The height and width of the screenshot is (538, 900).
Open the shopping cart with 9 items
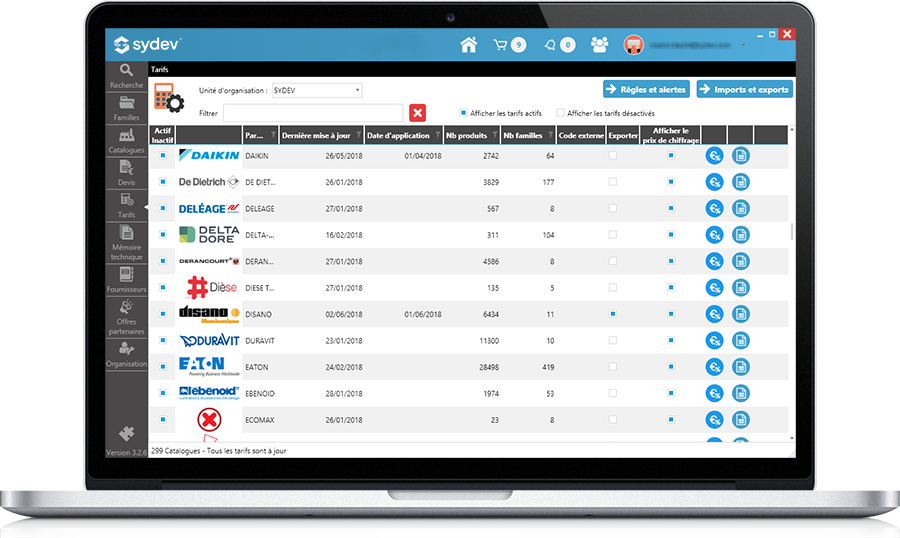(x=509, y=44)
